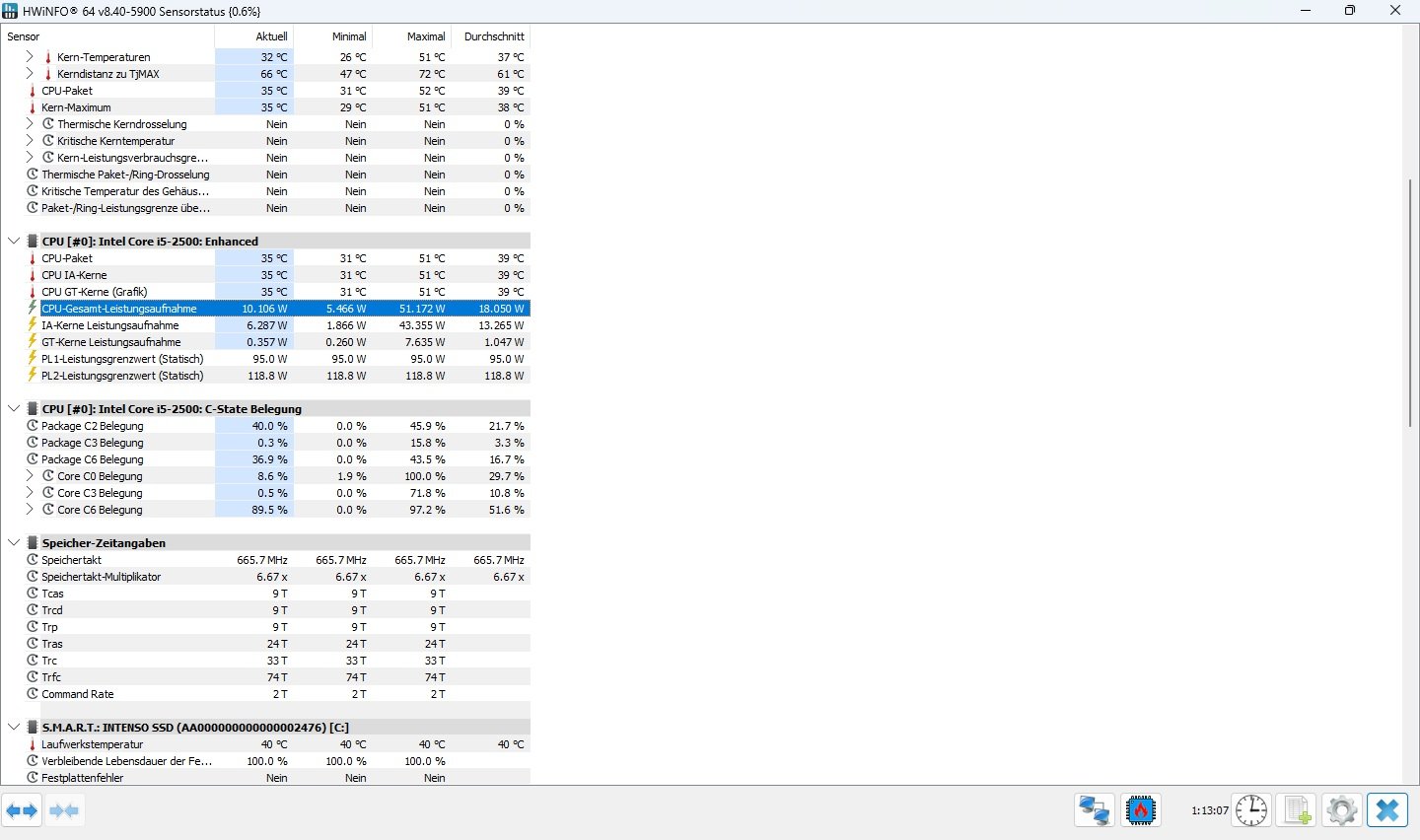Click thermometer icon beside CPU IA-Kerne
This screenshot has width=1420, height=840.
point(33,275)
